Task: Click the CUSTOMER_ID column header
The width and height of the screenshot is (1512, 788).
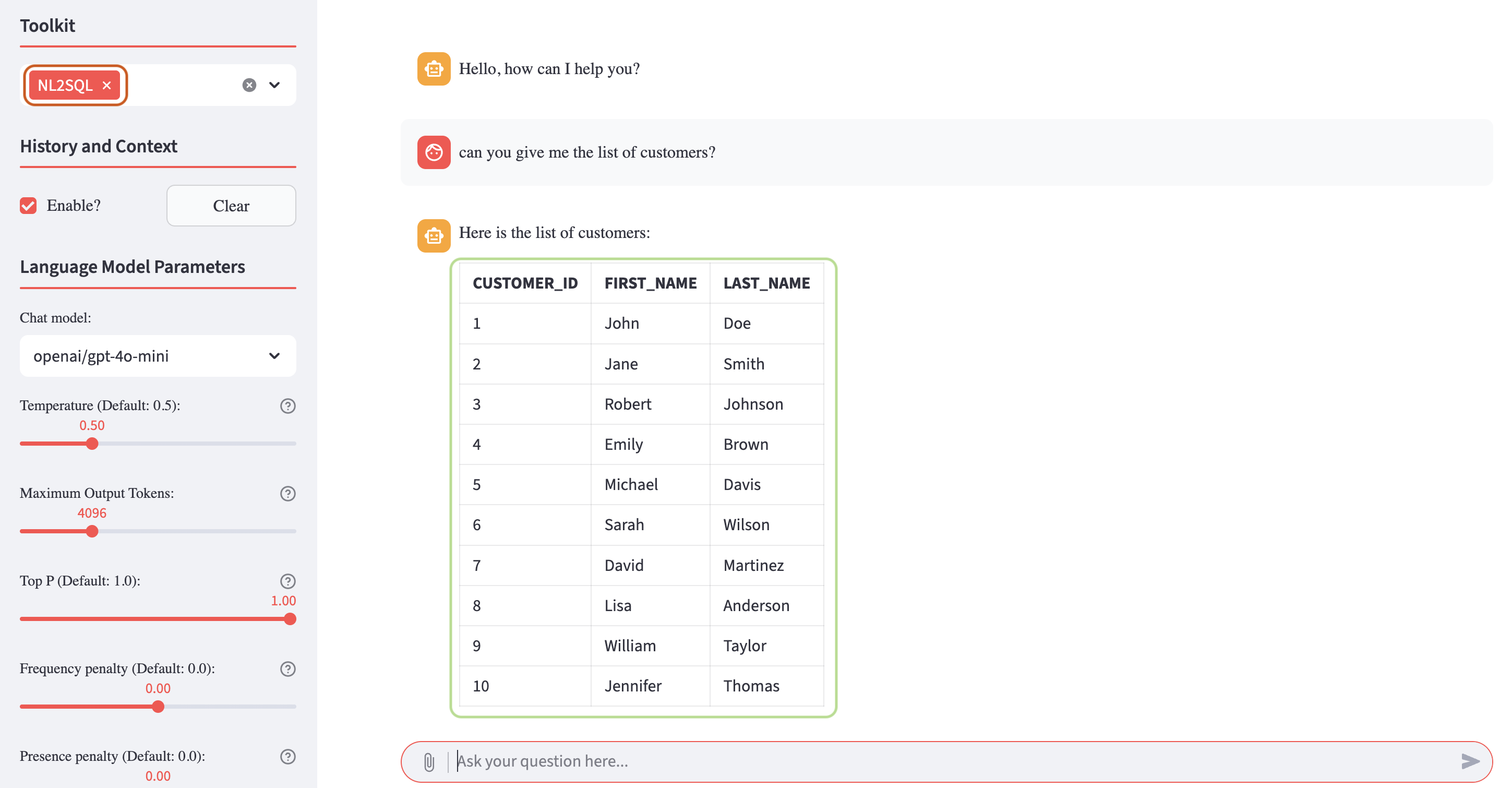Action: (525, 283)
